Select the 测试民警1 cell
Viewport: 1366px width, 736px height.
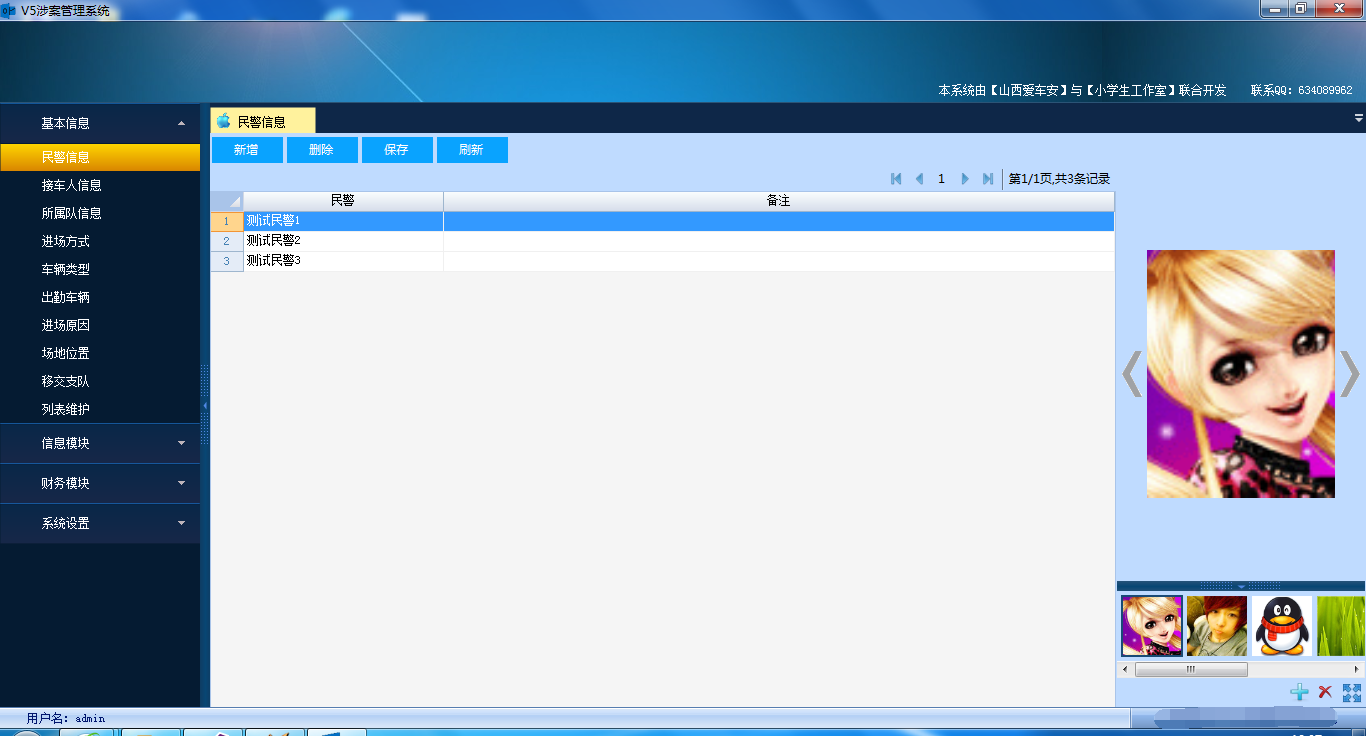click(x=343, y=221)
